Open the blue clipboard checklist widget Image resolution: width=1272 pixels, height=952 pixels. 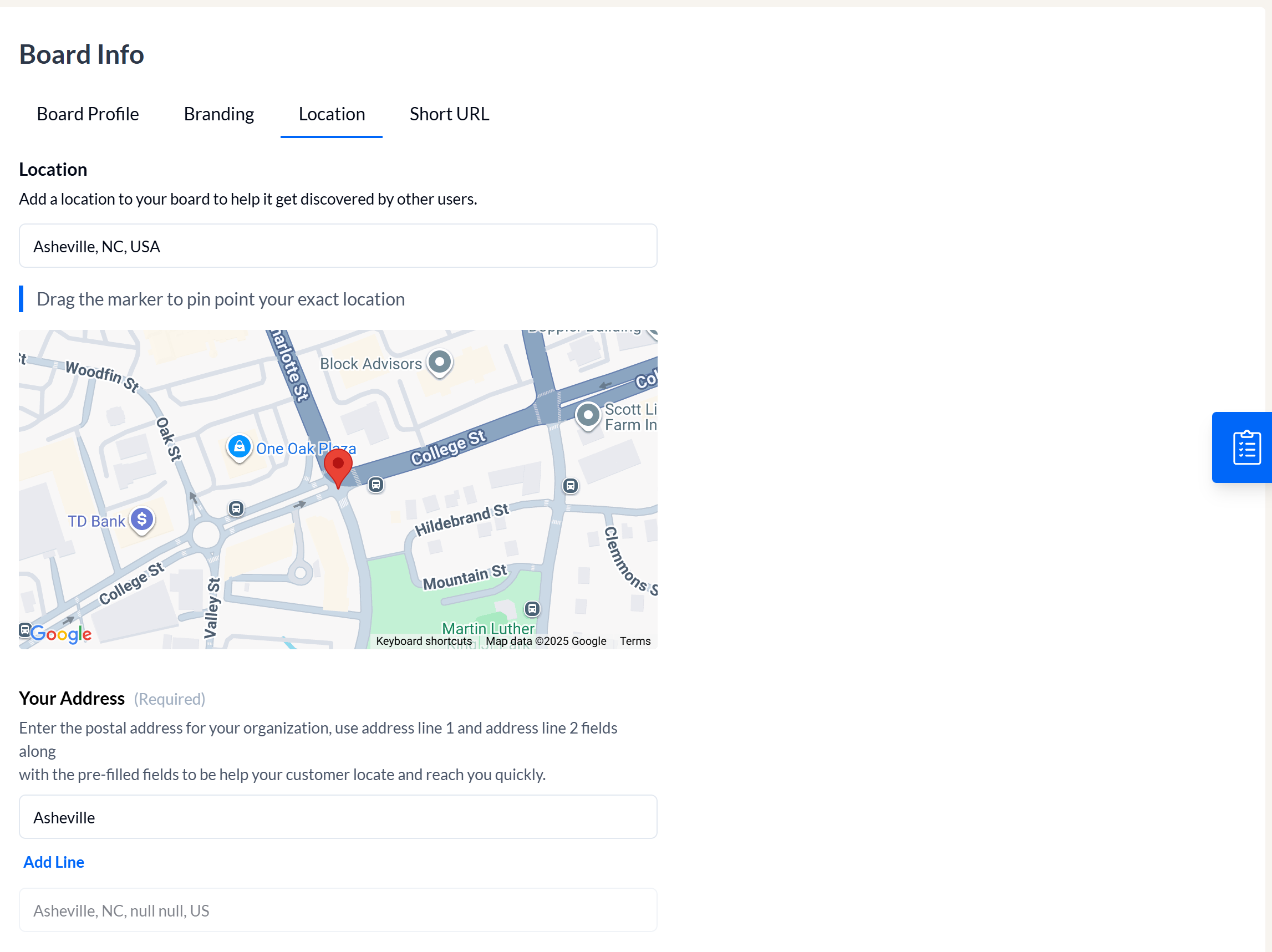pos(1245,447)
